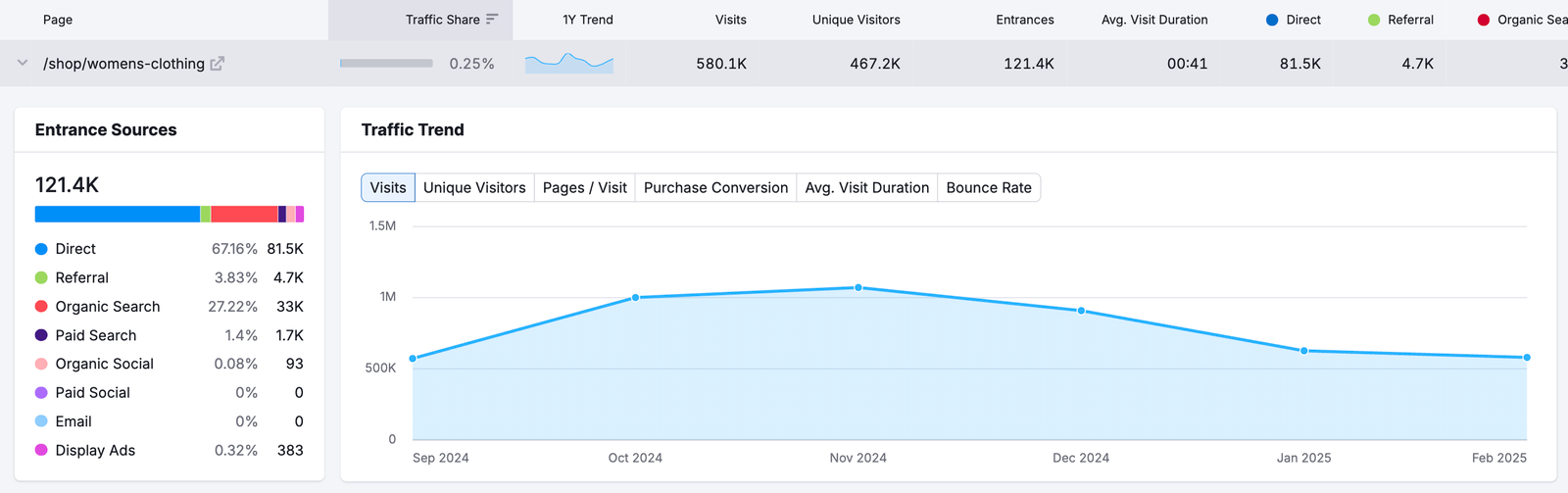This screenshot has width=1568, height=493.
Task: Click the Traffic Share sort icon
Action: [492, 20]
